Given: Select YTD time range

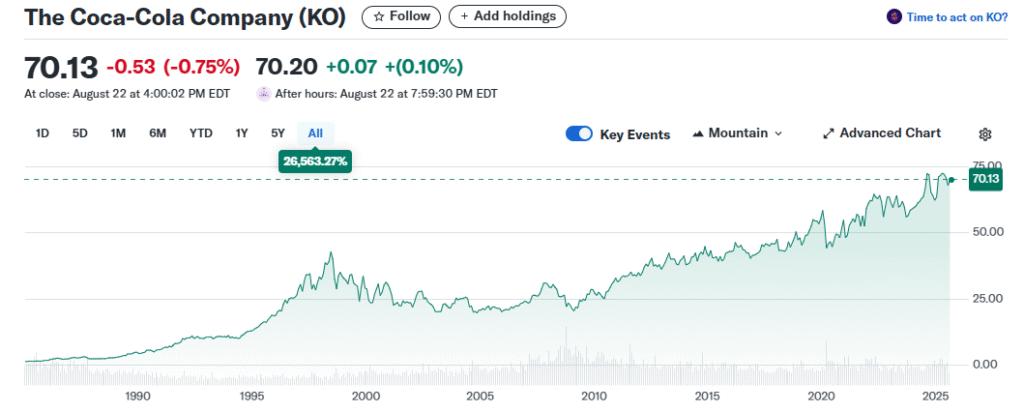Looking at the screenshot, I should (201, 133).
